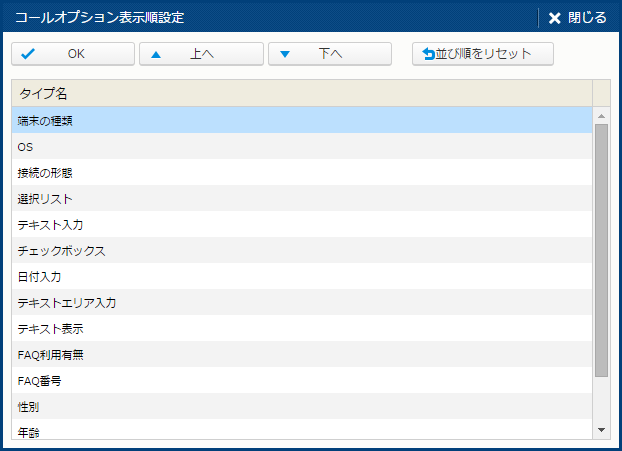Select the 端末の種類 row
This screenshot has height=451, width=622.
point(301,120)
